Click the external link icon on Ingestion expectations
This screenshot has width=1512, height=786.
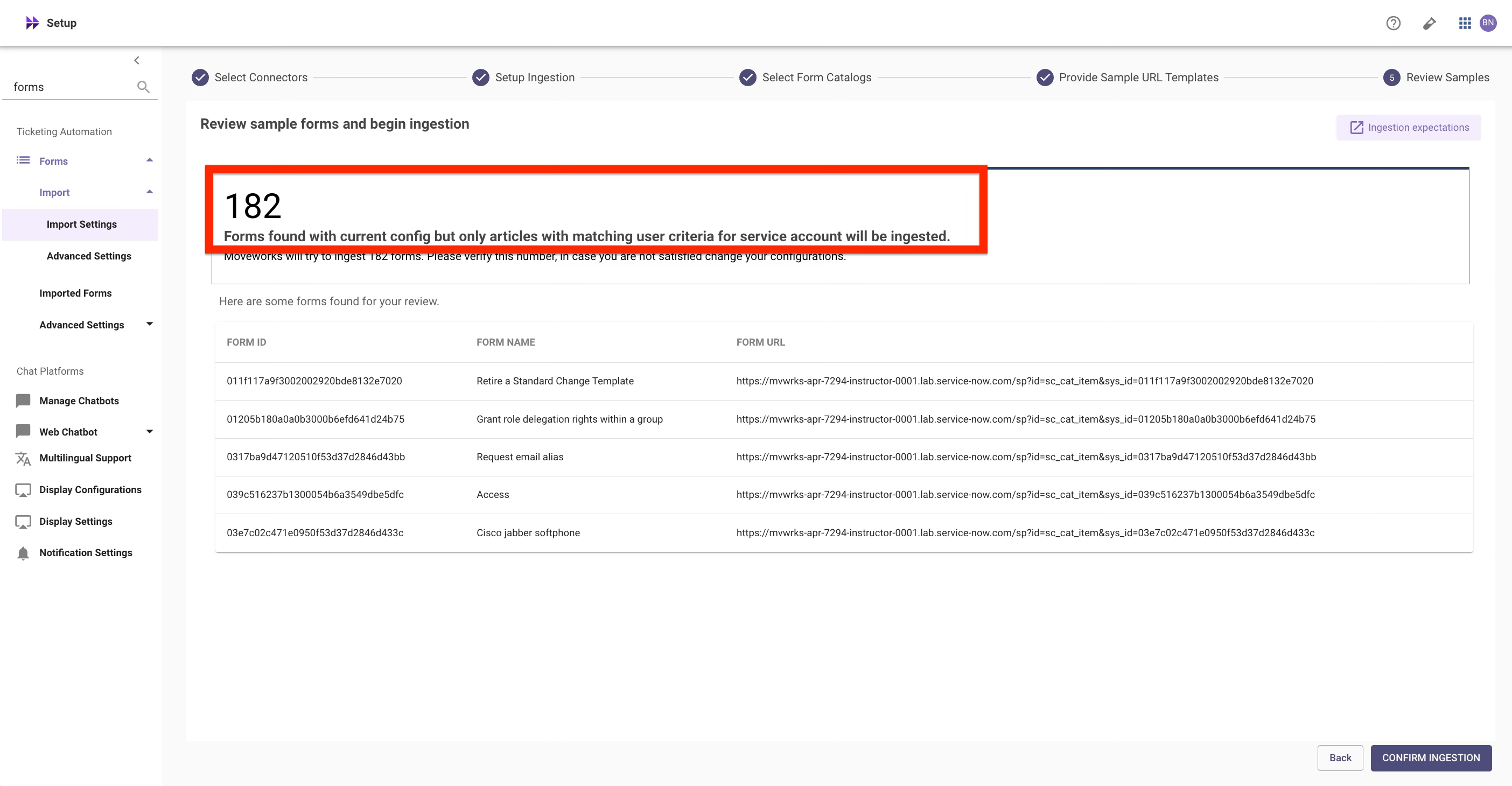pos(1356,128)
